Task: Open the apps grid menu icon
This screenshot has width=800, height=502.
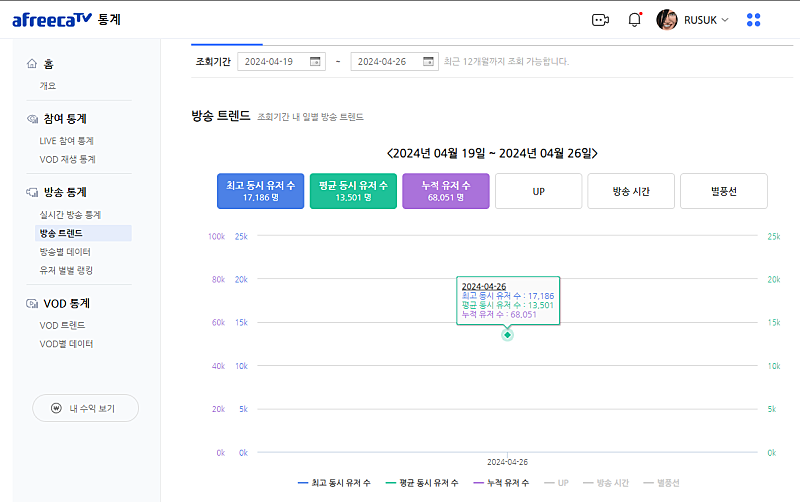Action: click(753, 19)
